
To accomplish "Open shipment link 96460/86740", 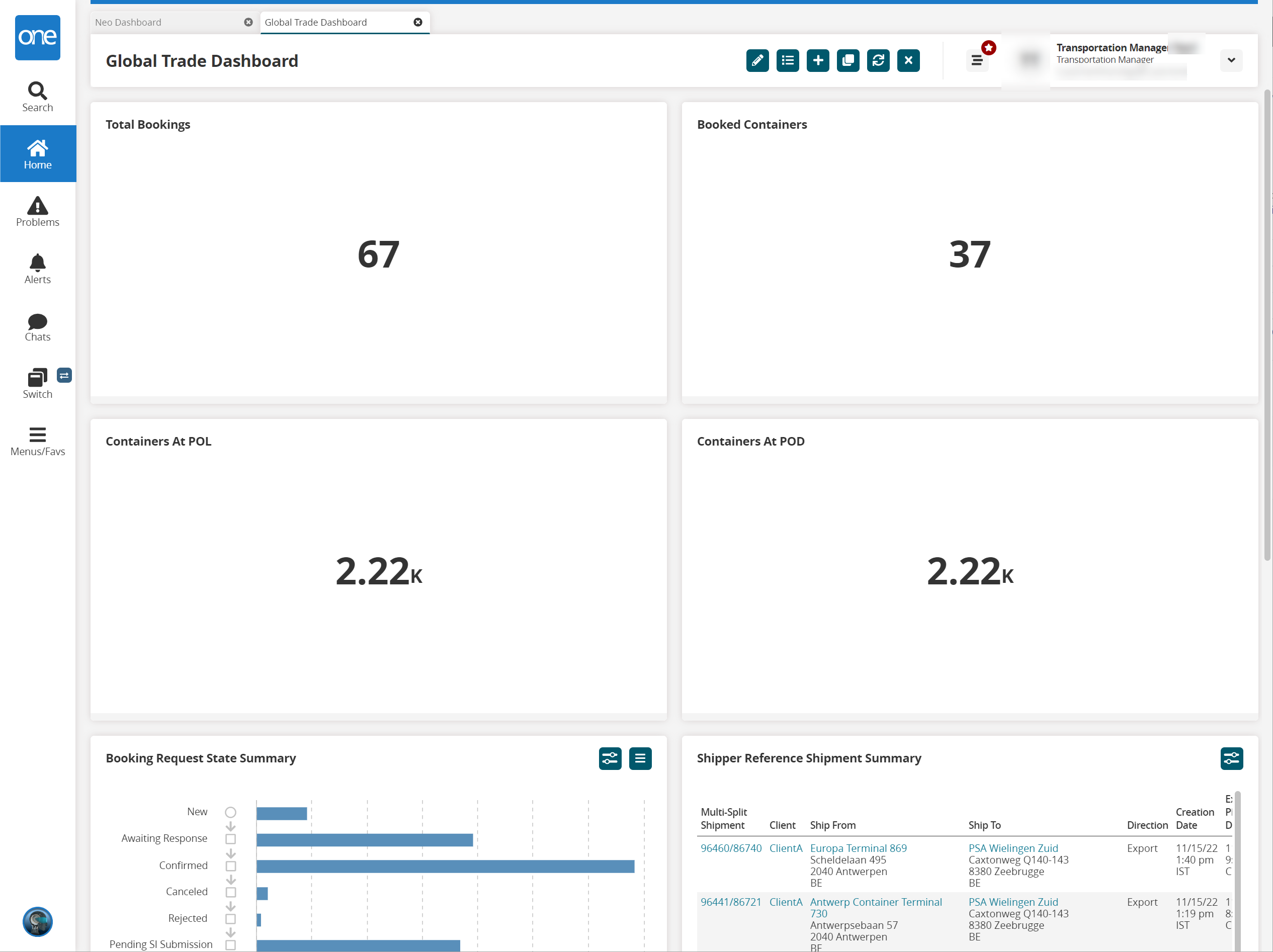I will coord(731,848).
